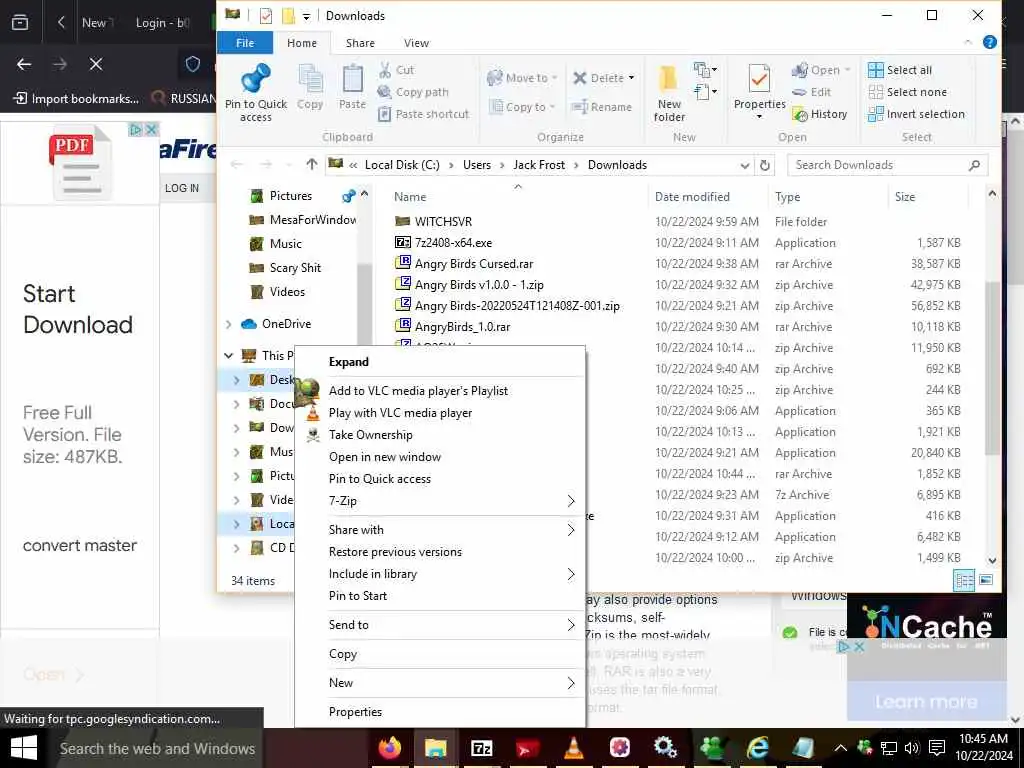Click Select none in ribbon
This screenshot has height=768, width=1024.
click(907, 92)
